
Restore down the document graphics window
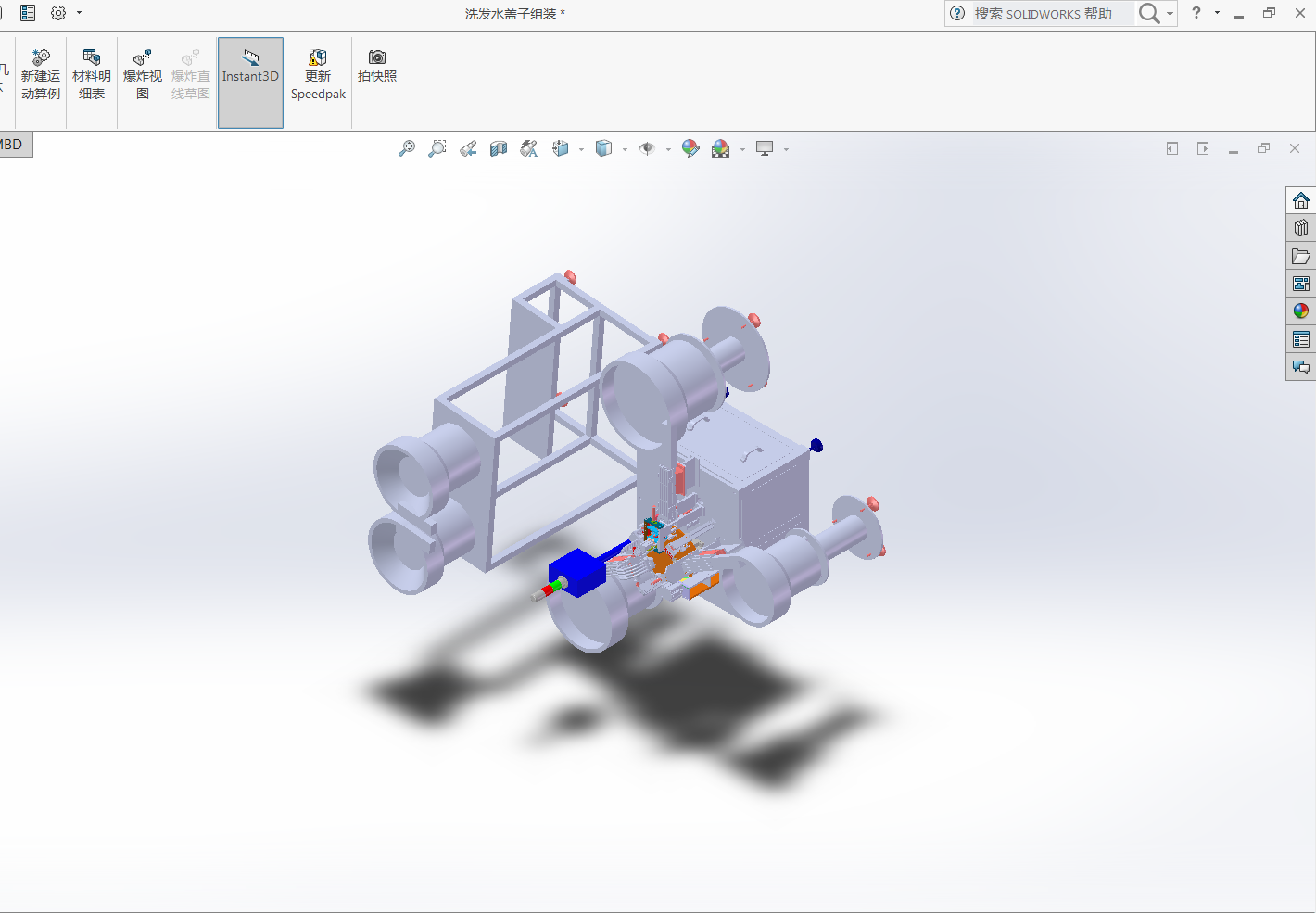click(1264, 148)
